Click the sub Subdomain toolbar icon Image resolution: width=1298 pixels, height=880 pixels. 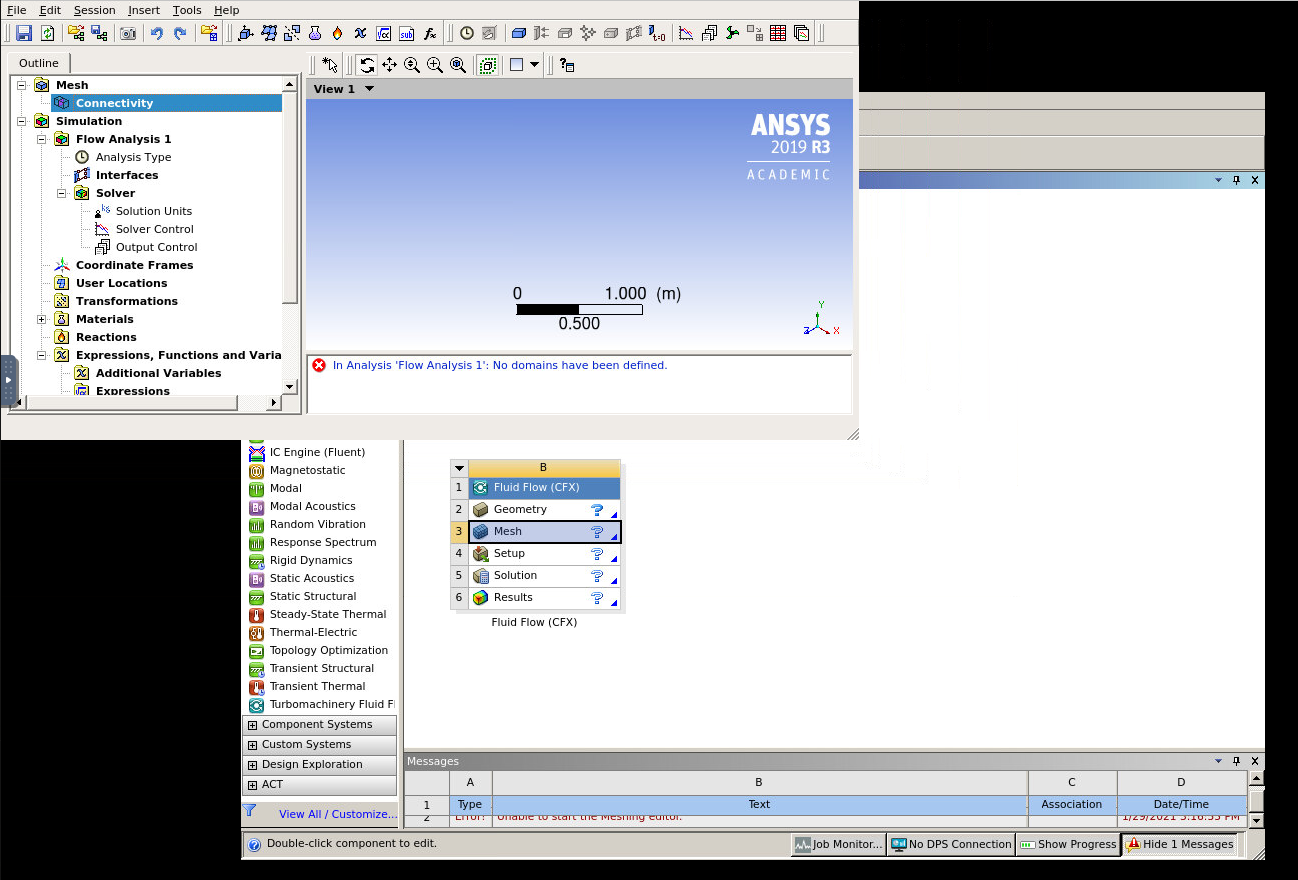click(406, 33)
